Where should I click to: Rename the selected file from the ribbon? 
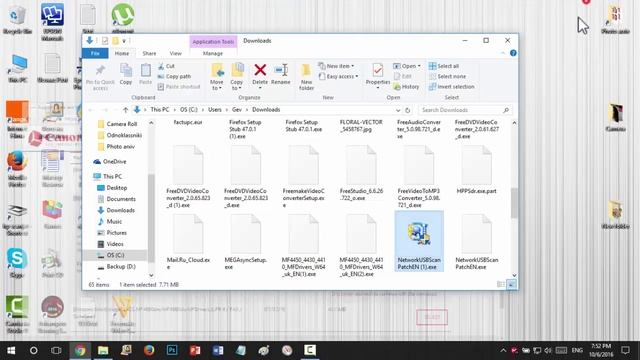pos(281,74)
